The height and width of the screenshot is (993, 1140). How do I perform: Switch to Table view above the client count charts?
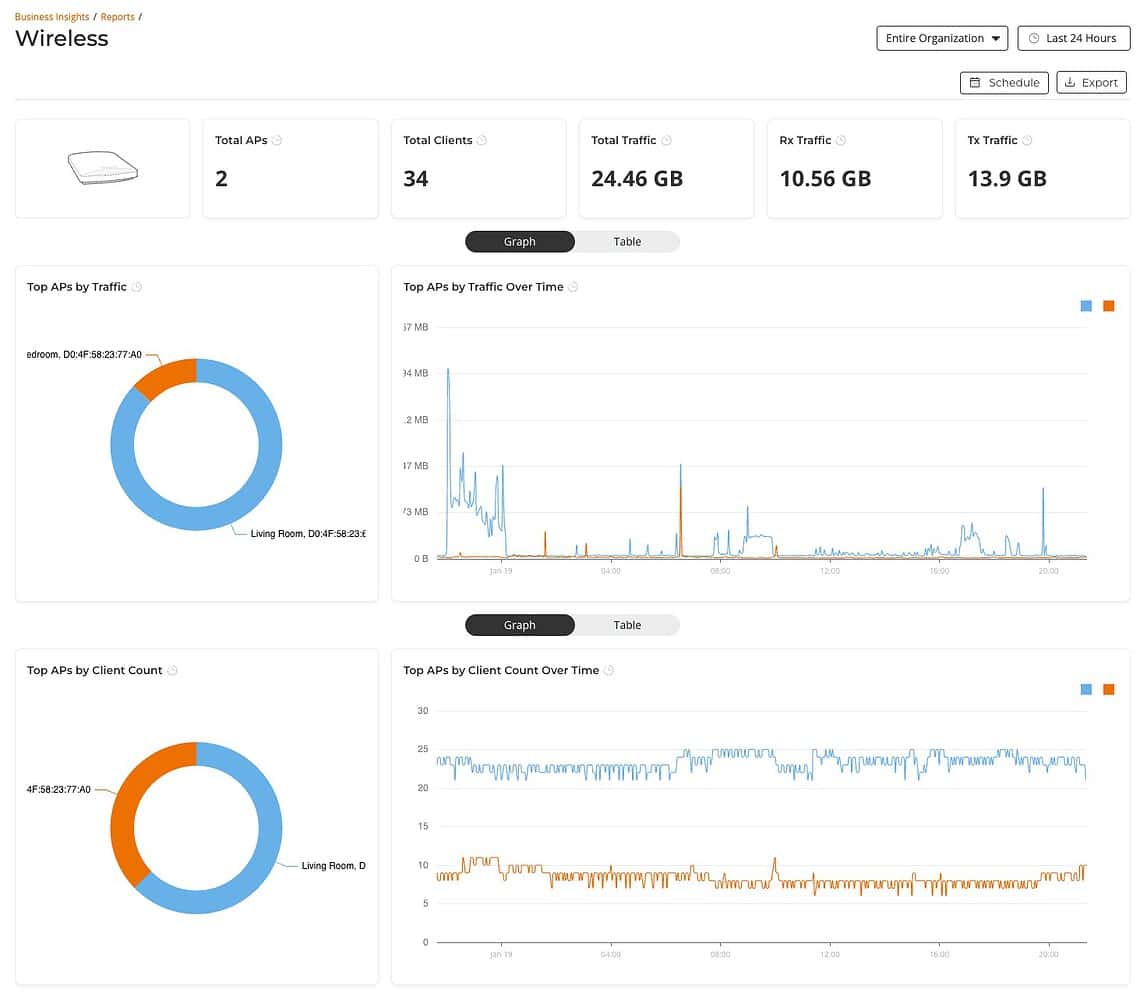point(627,624)
